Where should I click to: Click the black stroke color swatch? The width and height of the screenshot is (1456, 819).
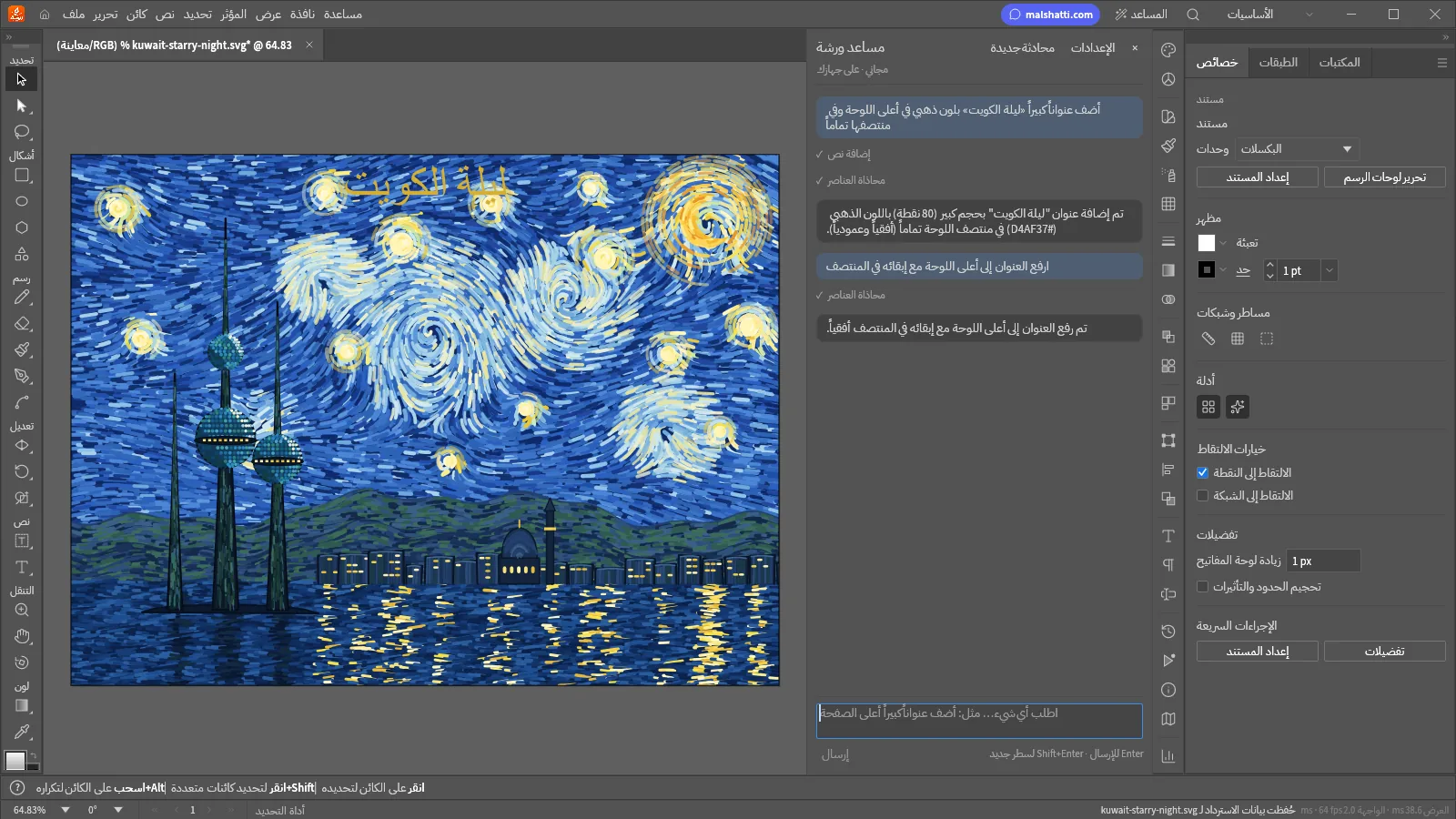pos(1207,269)
